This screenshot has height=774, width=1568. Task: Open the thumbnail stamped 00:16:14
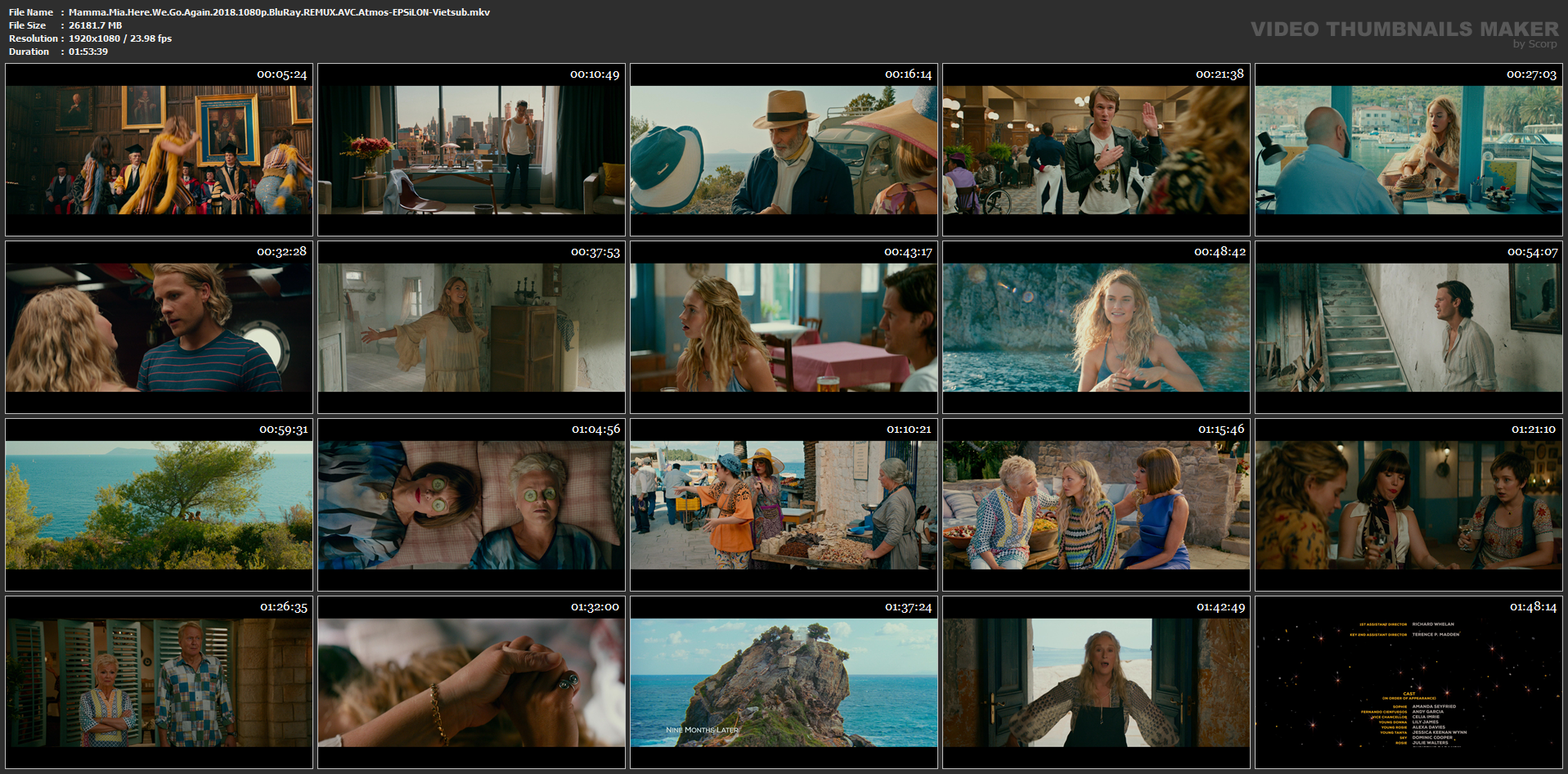pos(784,150)
